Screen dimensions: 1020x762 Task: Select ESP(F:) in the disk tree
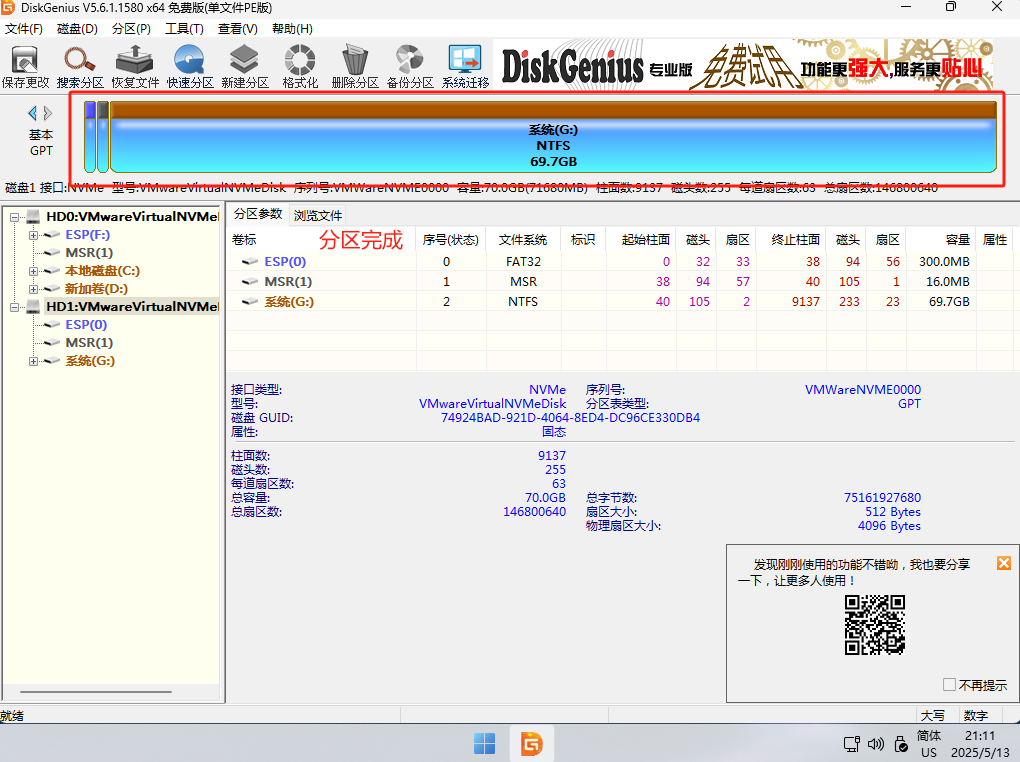point(88,235)
